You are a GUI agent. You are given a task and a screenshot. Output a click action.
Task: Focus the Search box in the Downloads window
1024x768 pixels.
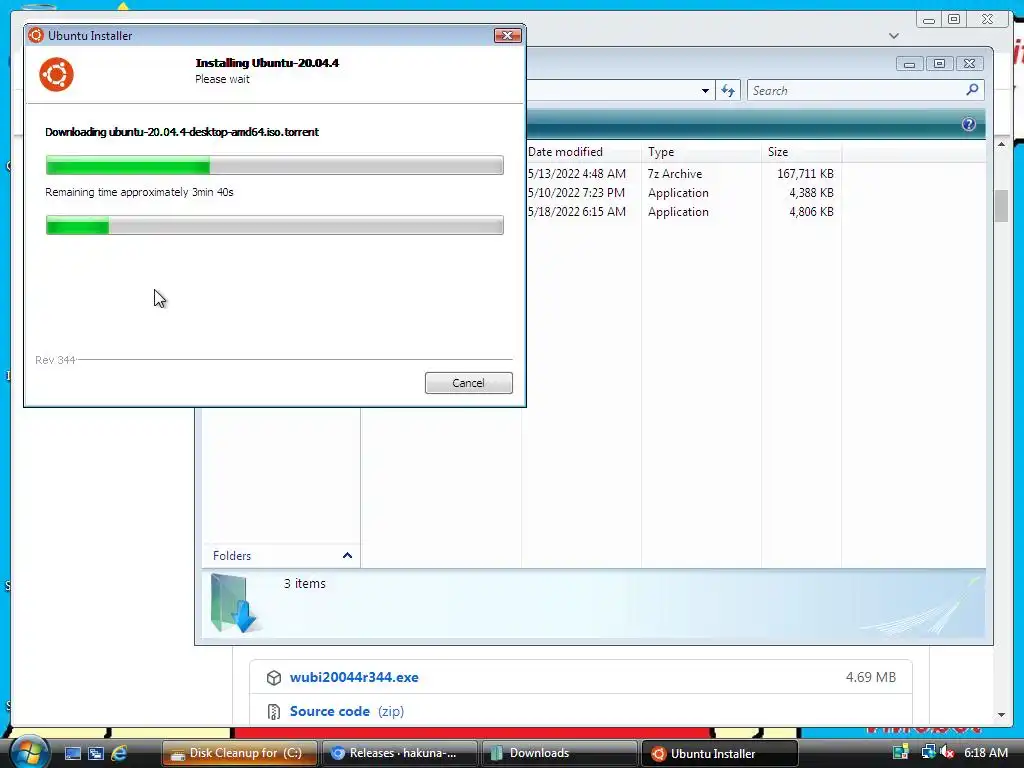click(x=856, y=91)
